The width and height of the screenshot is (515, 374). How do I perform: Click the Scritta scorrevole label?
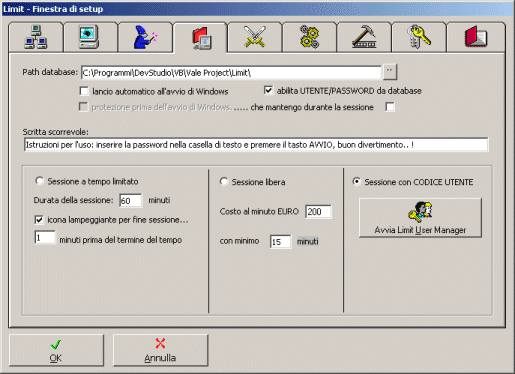click(x=56, y=132)
